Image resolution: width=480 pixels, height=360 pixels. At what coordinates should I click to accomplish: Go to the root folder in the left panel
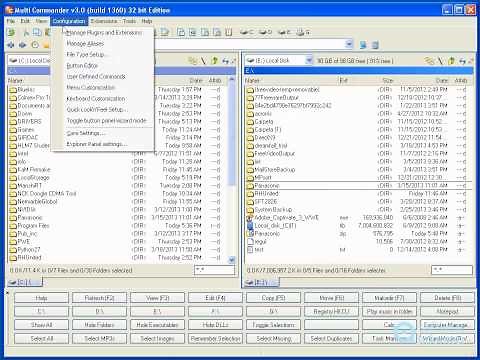[x=204, y=61]
